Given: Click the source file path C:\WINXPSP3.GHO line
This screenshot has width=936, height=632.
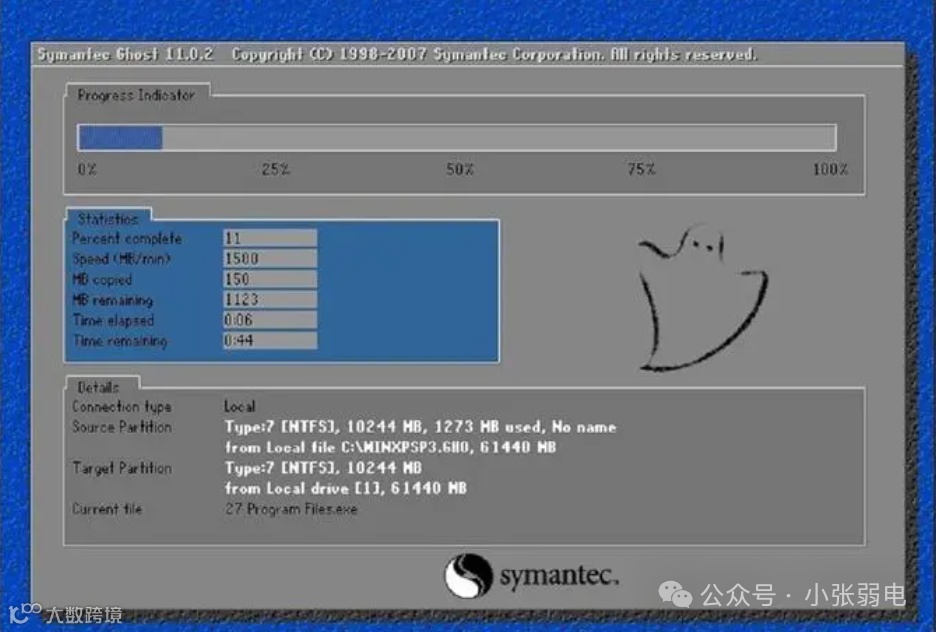Looking at the screenshot, I should click(390, 447).
